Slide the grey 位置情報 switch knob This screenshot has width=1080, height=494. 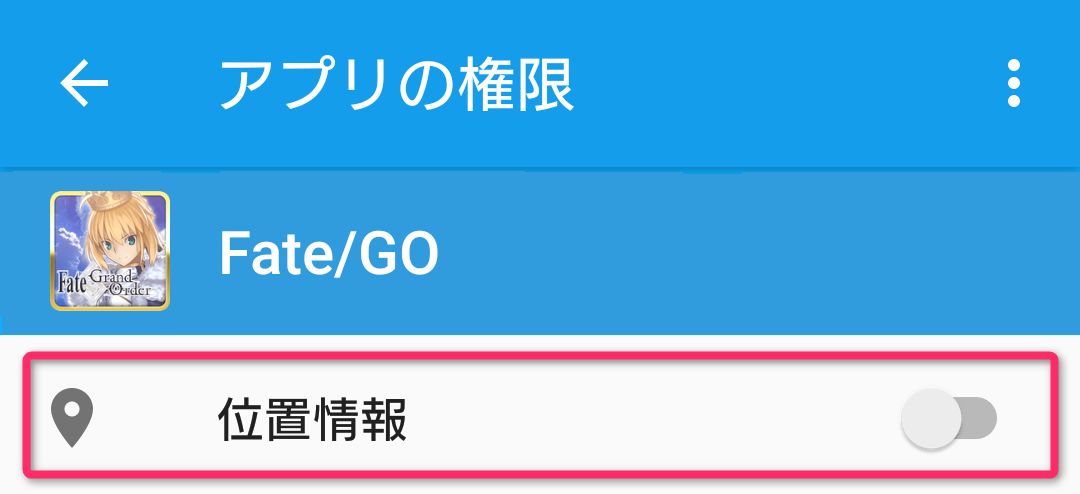pyautogui.click(x=930, y=418)
